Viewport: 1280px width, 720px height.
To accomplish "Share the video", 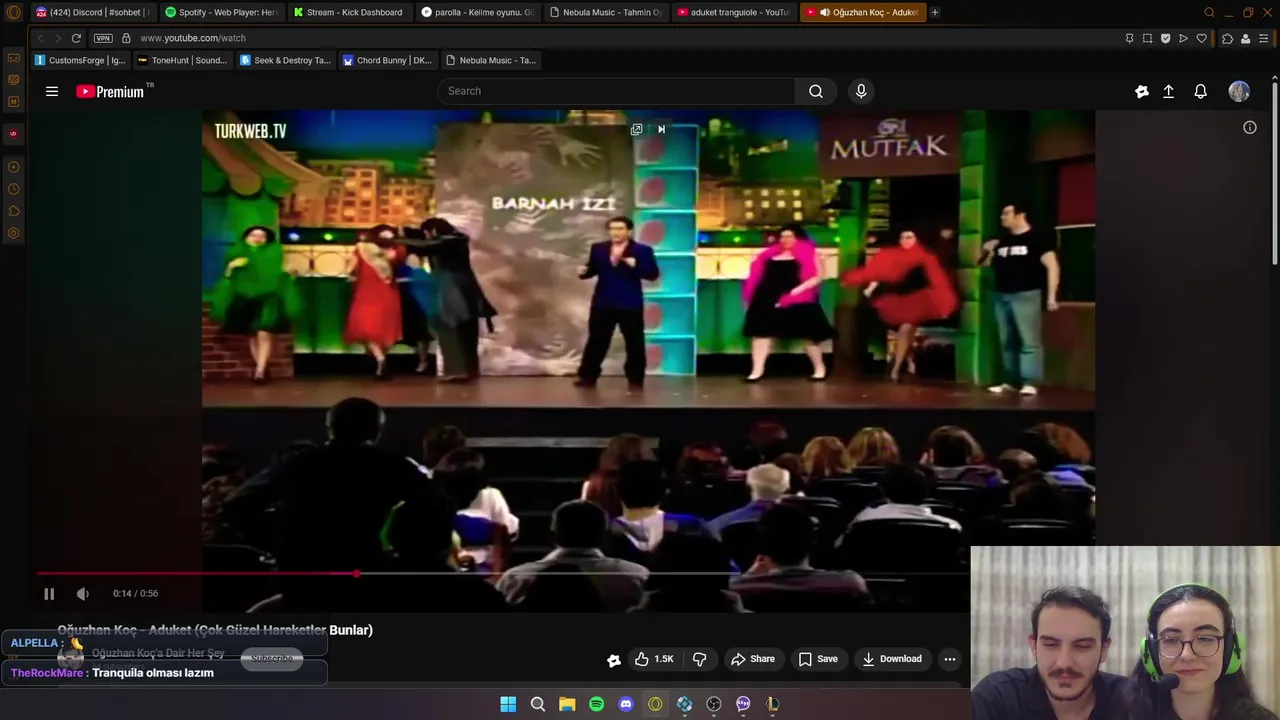I will click(x=753, y=659).
